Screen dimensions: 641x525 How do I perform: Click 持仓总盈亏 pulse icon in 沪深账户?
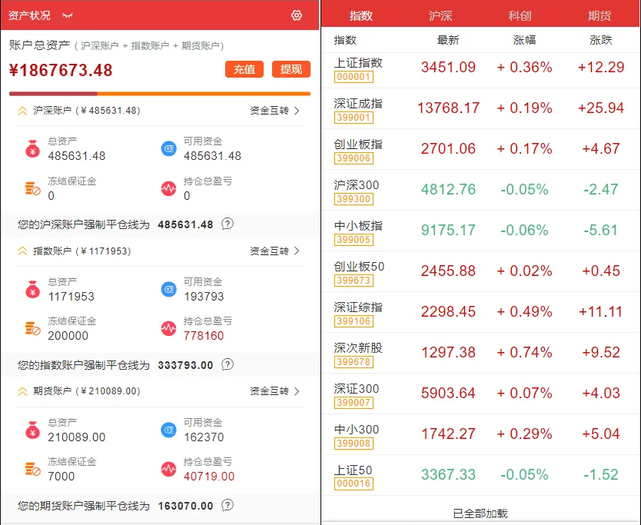click(x=168, y=187)
